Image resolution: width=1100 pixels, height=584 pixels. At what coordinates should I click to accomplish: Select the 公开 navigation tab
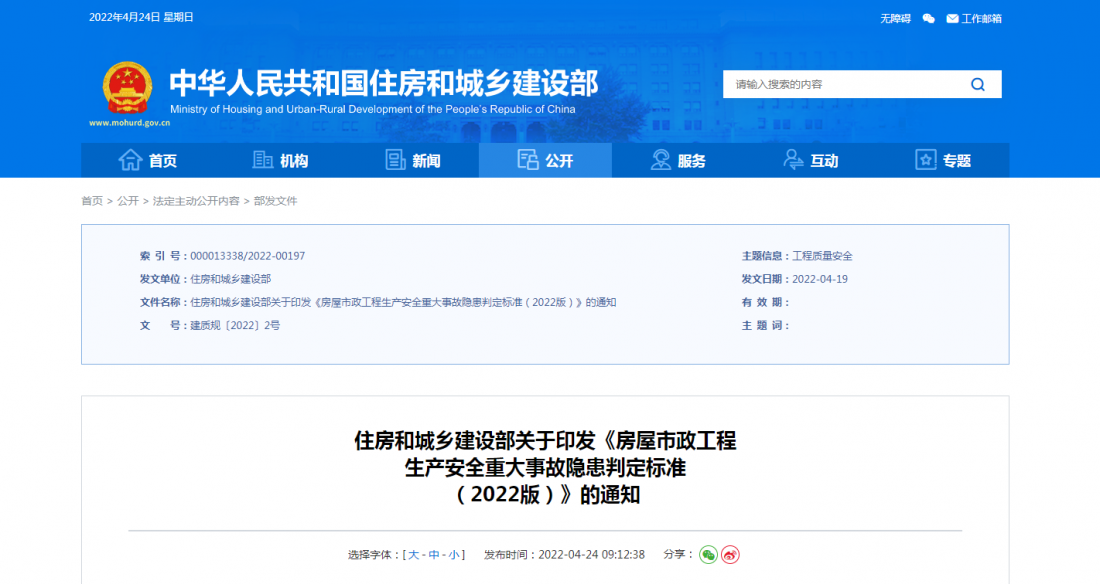pyautogui.click(x=545, y=160)
